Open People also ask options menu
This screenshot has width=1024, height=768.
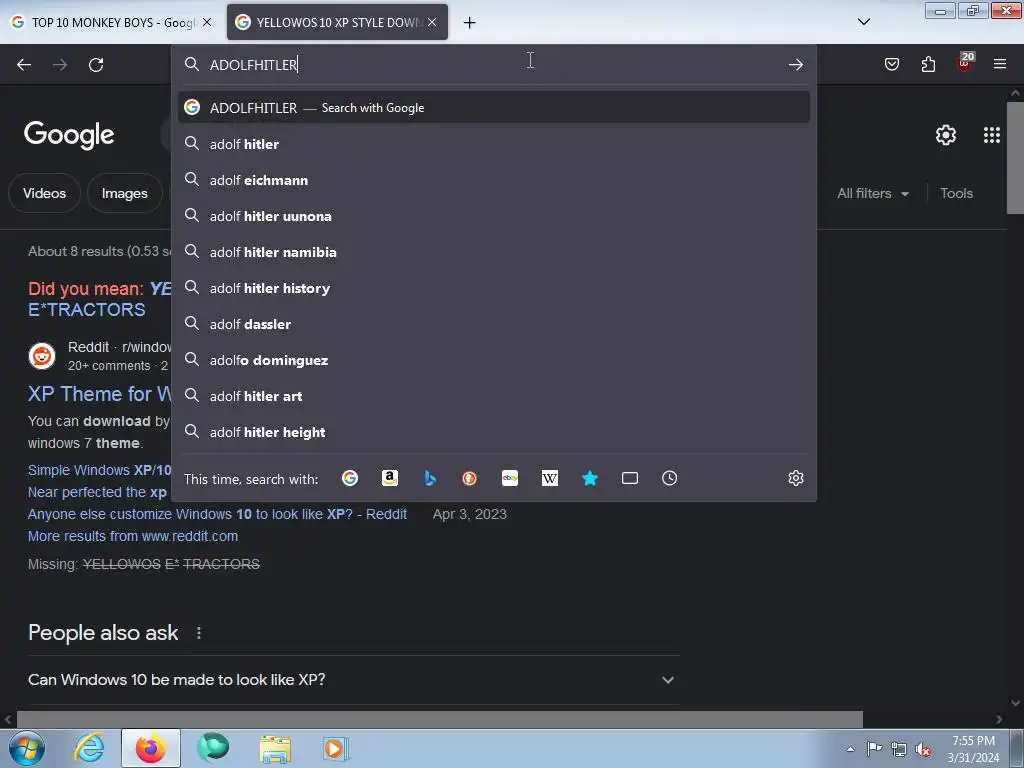(199, 633)
